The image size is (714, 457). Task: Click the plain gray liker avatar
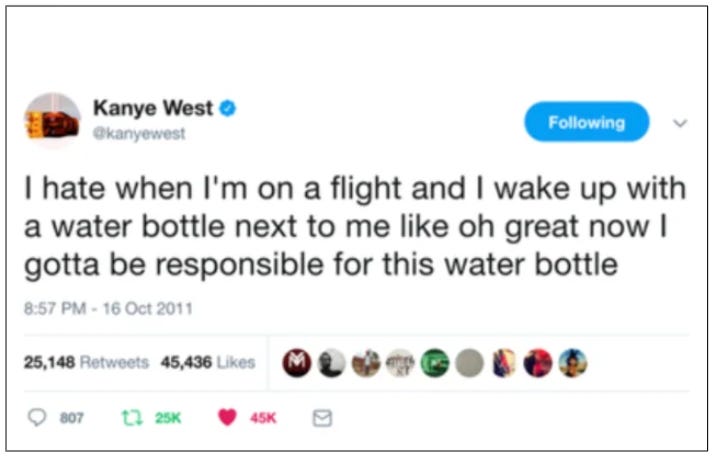469,363
